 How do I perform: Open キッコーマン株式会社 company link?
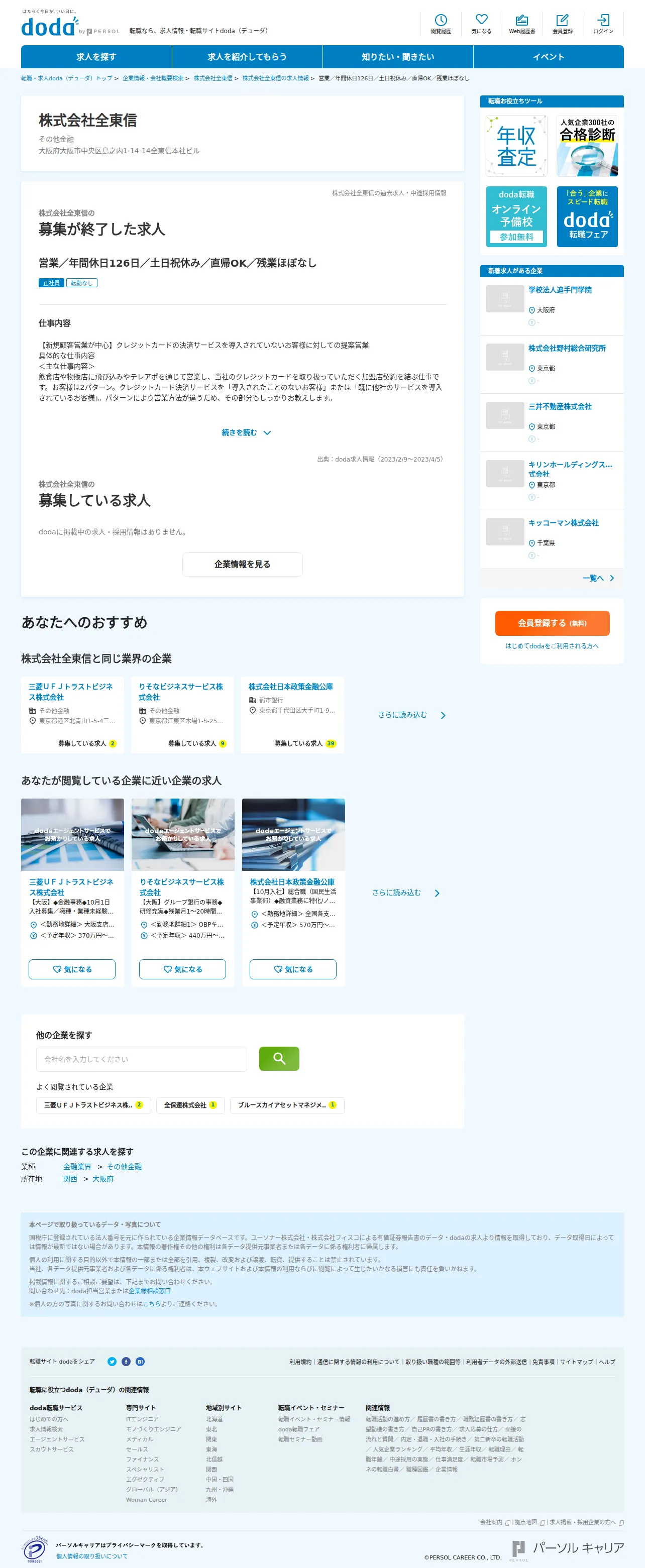[564, 523]
